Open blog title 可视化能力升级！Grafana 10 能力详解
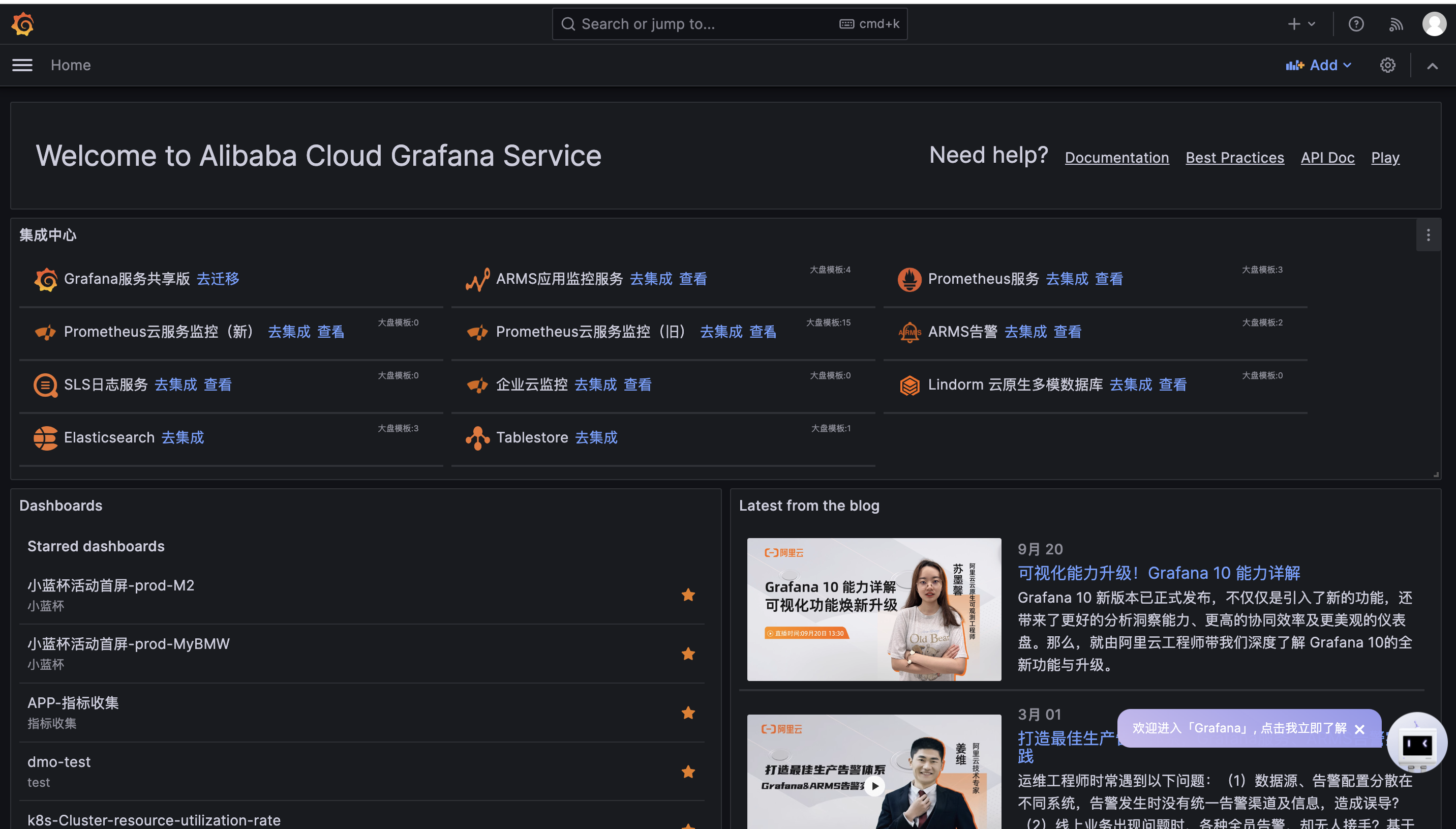 pyautogui.click(x=1159, y=573)
